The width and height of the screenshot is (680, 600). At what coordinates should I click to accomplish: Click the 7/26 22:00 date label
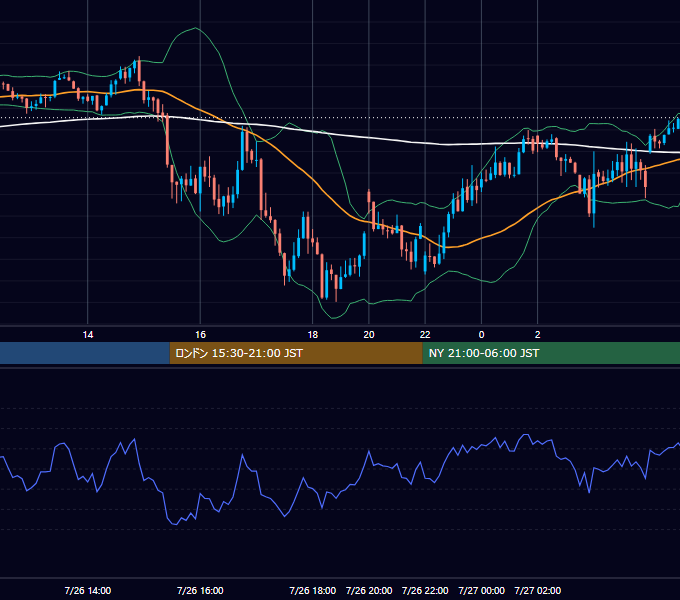[425, 590]
